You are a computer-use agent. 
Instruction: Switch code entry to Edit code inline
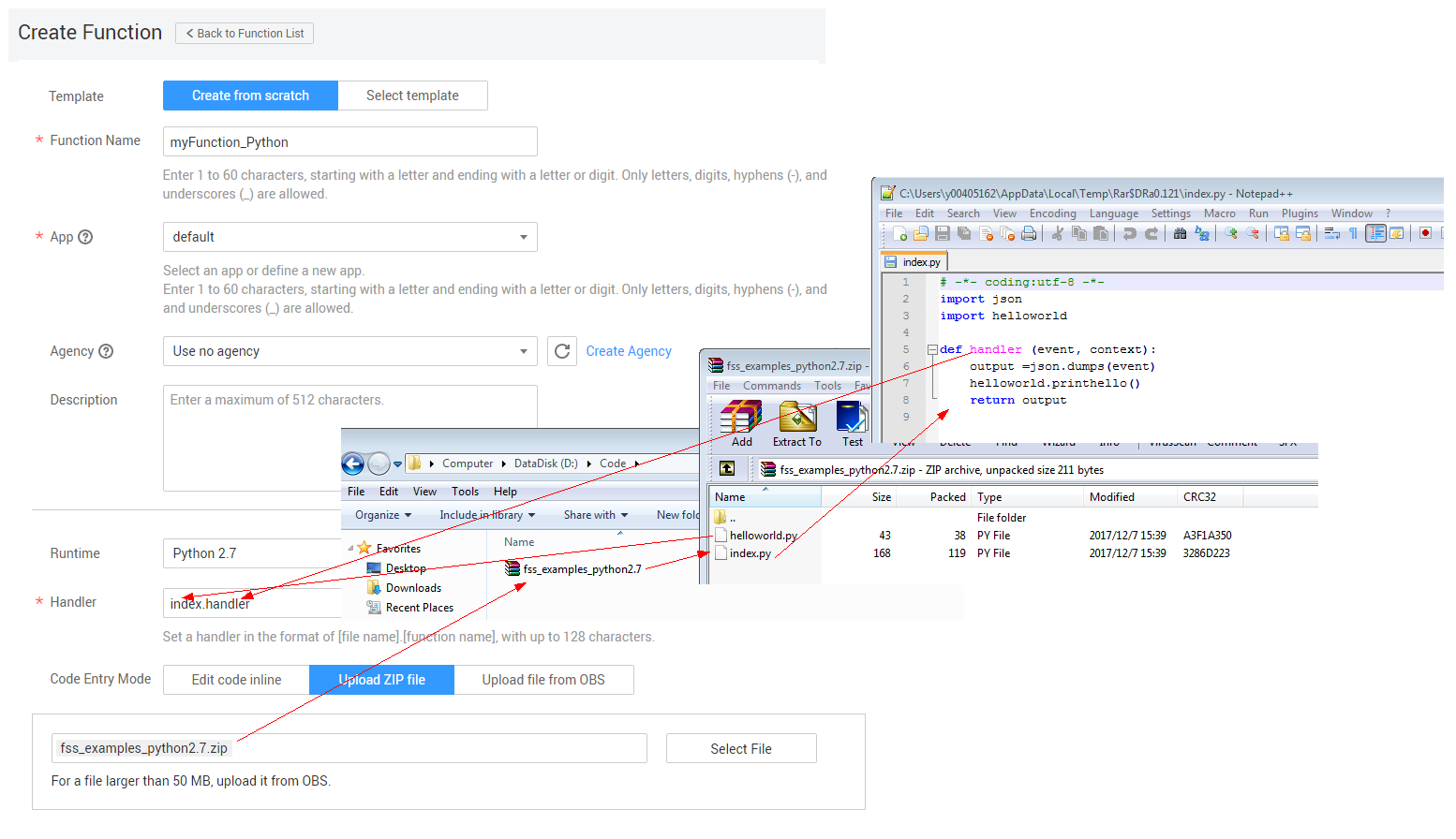pos(236,680)
